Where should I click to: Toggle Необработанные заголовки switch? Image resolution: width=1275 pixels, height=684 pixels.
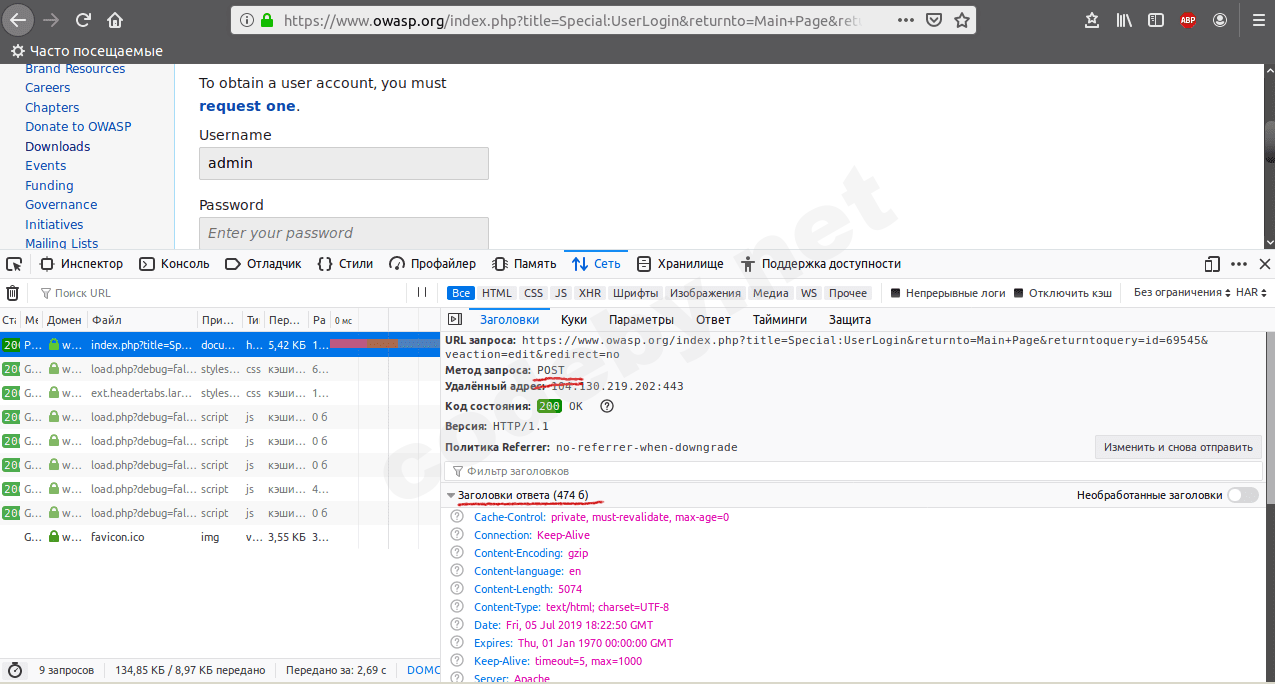(x=1242, y=495)
